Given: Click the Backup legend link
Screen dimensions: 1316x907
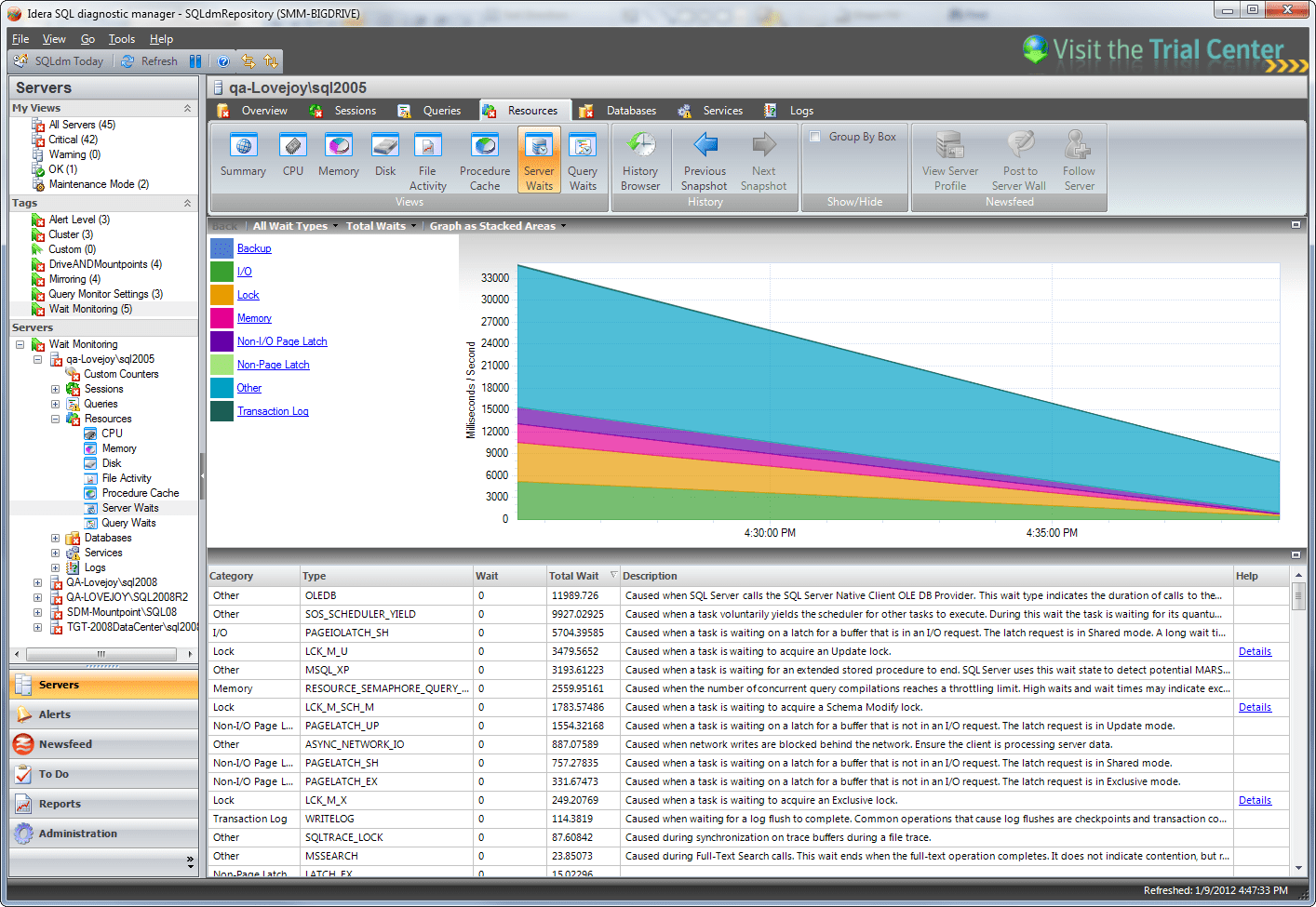Looking at the screenshot, I should point(255,248).
